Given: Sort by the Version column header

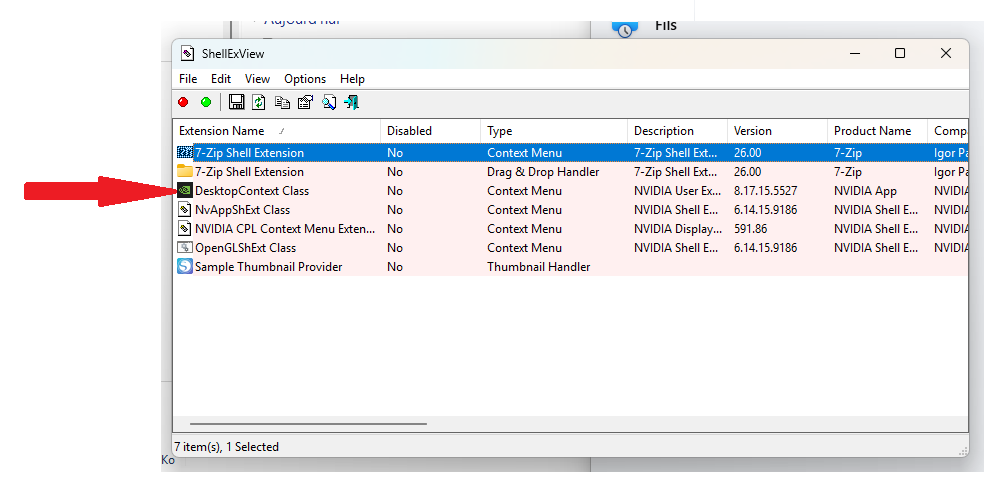Looking at the screenshot, I should [x=777, y=131].
